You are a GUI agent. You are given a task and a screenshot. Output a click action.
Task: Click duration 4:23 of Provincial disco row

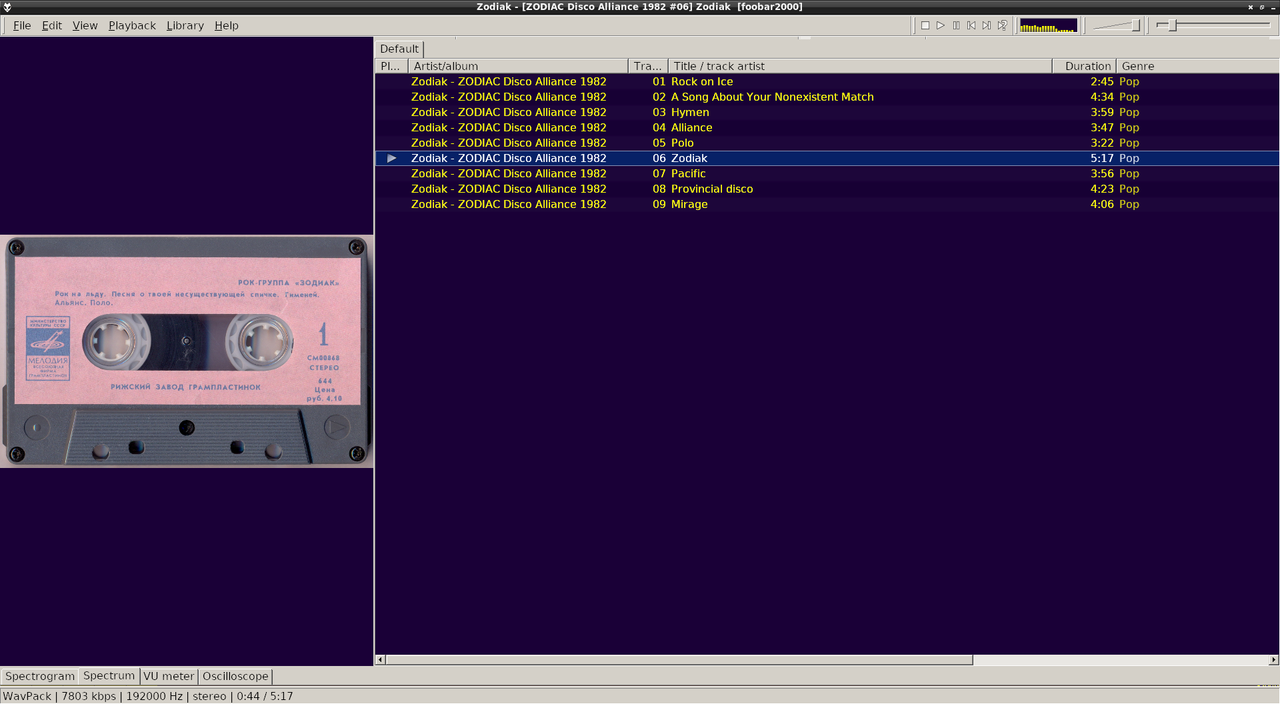pyautogui.click(x=1102, y=189)
